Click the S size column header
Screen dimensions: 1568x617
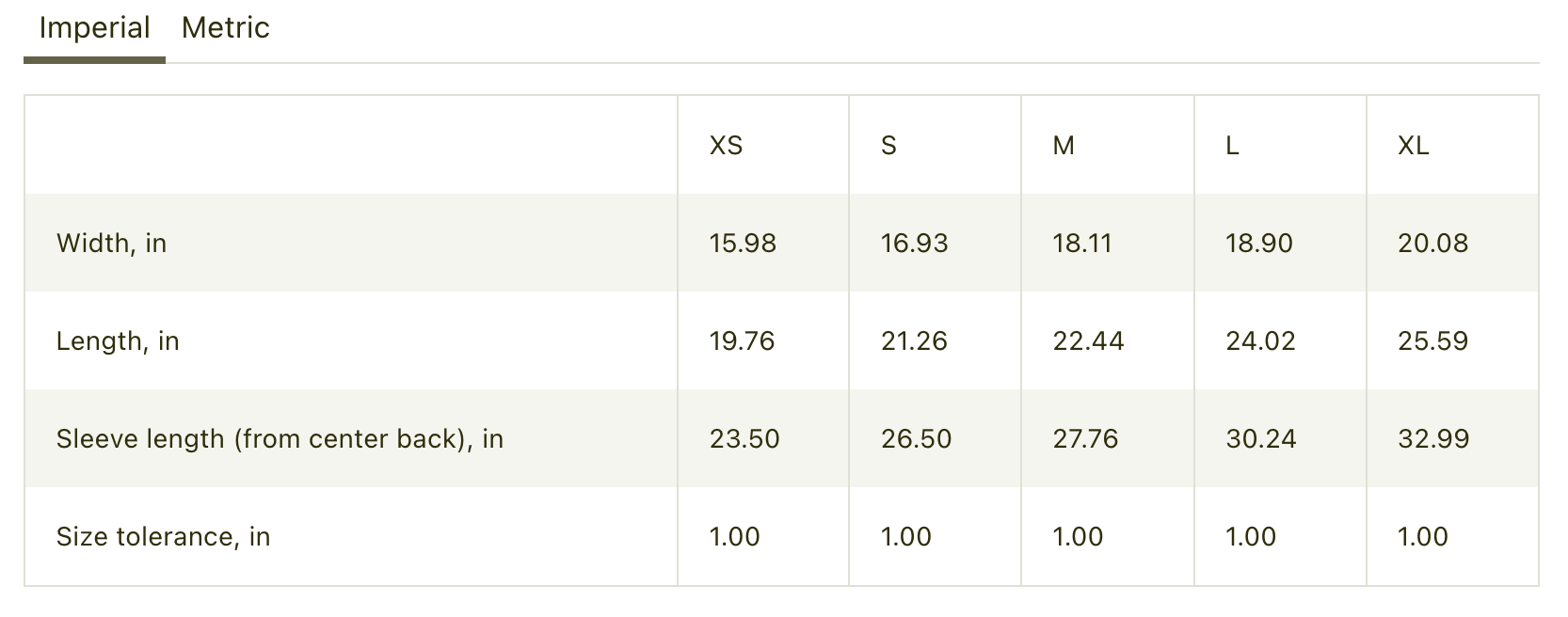click(x=888, y=146)
